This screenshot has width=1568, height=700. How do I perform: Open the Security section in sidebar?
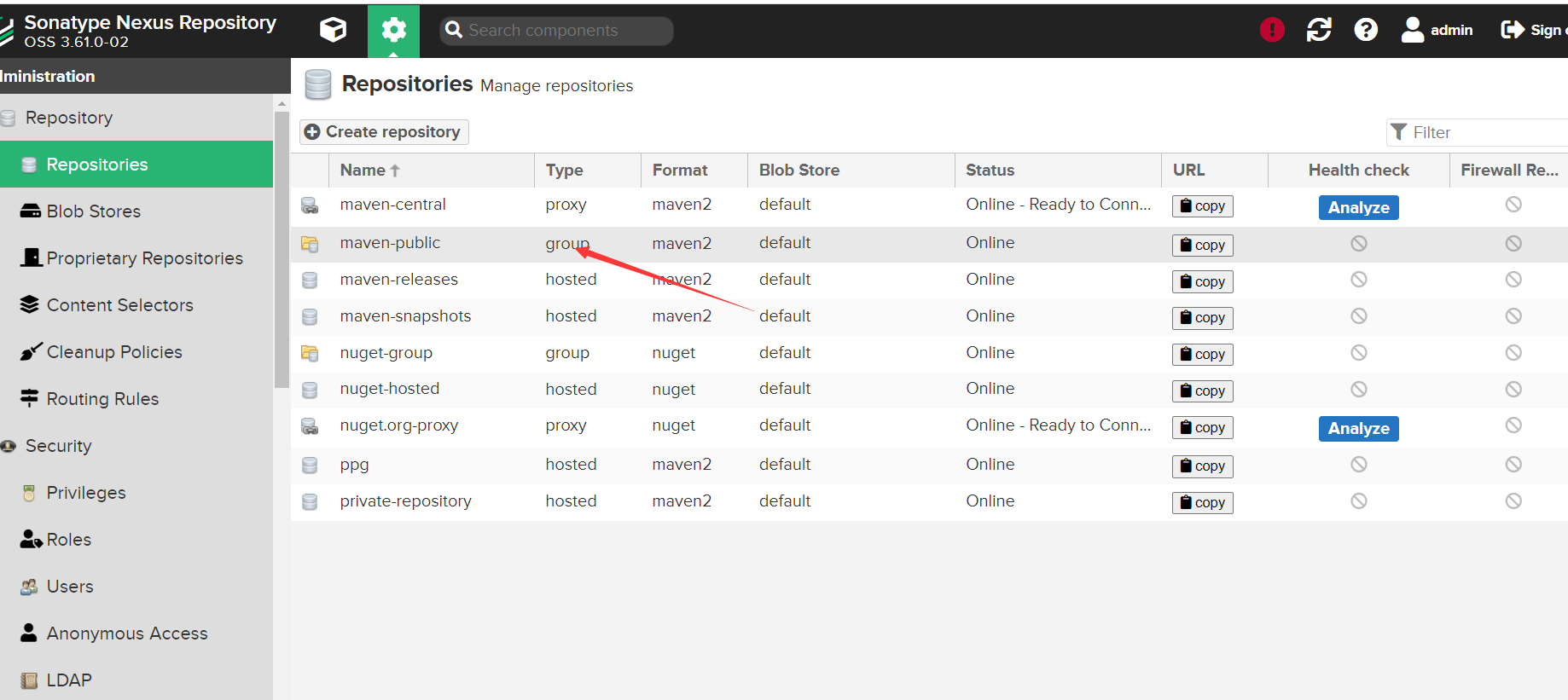[x=136, y=446]
